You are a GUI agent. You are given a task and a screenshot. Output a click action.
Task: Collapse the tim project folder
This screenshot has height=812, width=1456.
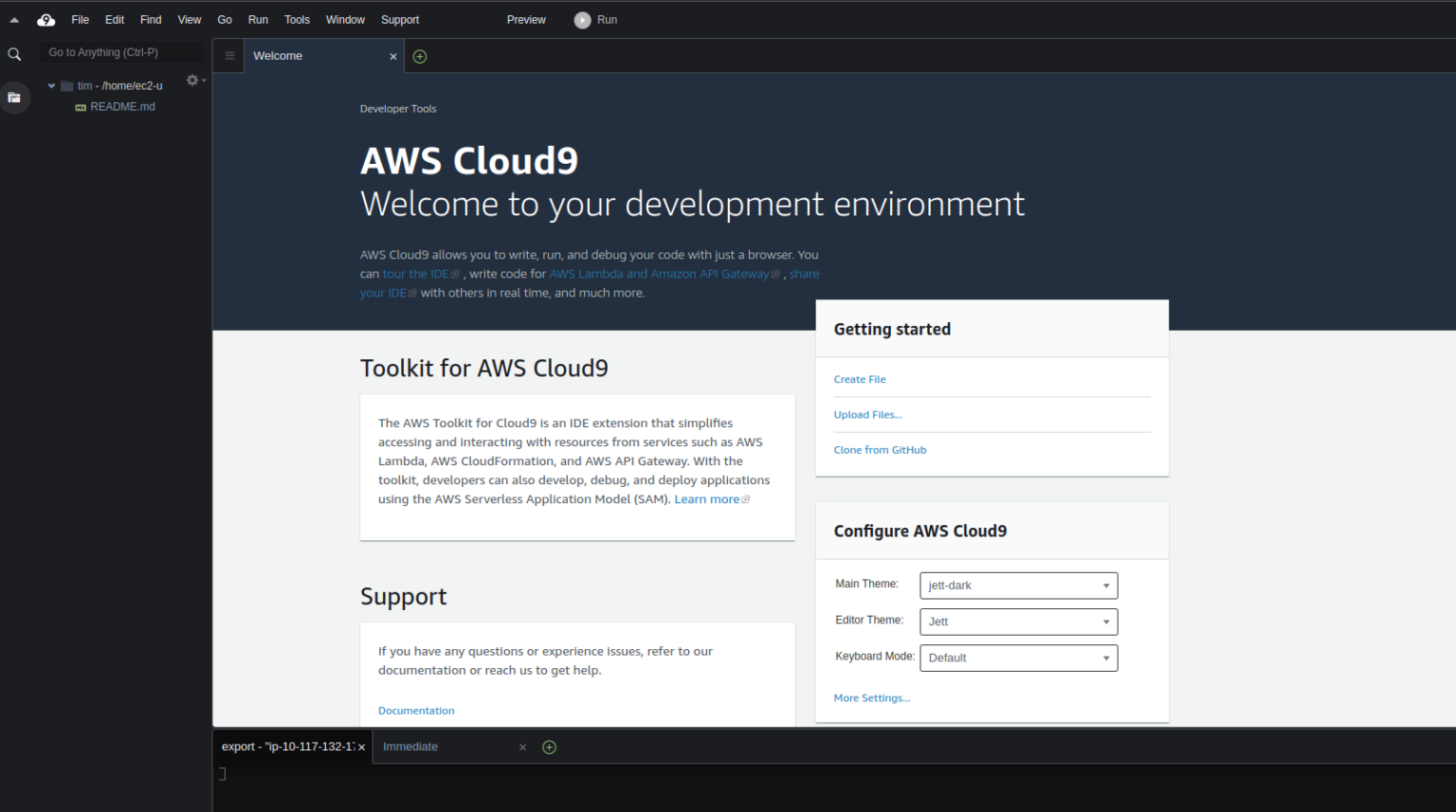point(51,86)
